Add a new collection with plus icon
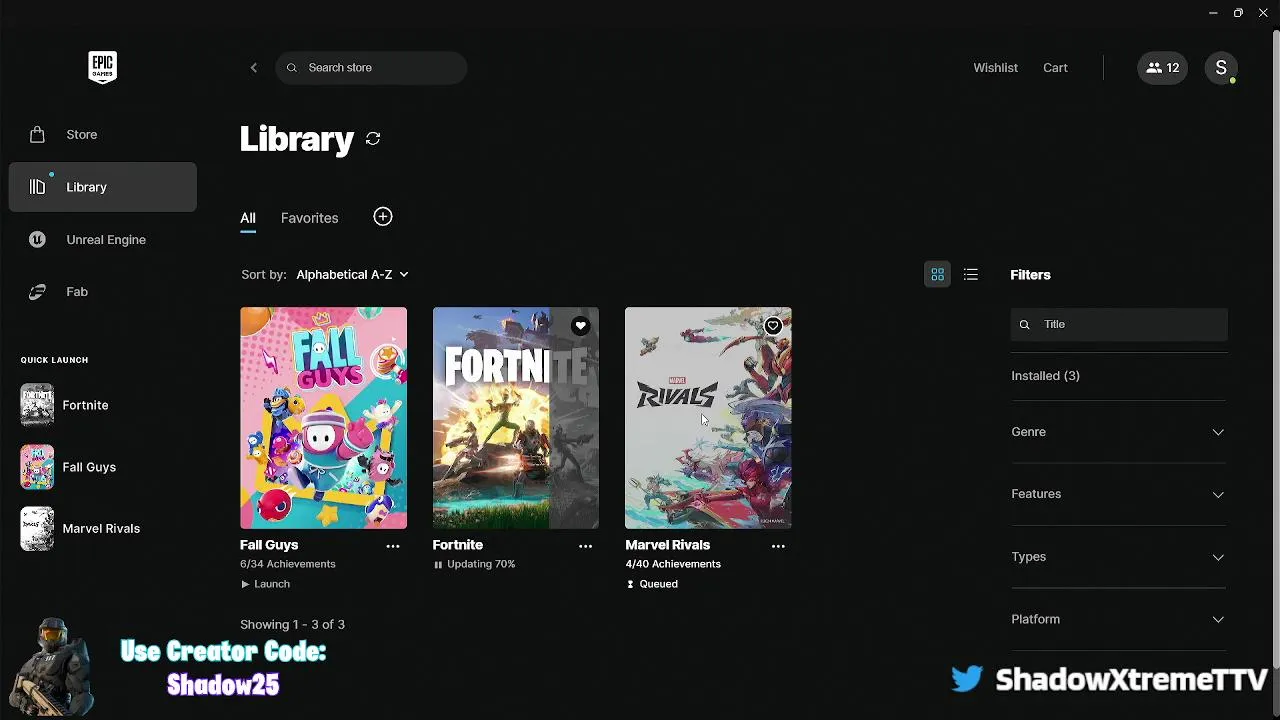Screen dimensions: 1280x720 [x=383, y=217]
